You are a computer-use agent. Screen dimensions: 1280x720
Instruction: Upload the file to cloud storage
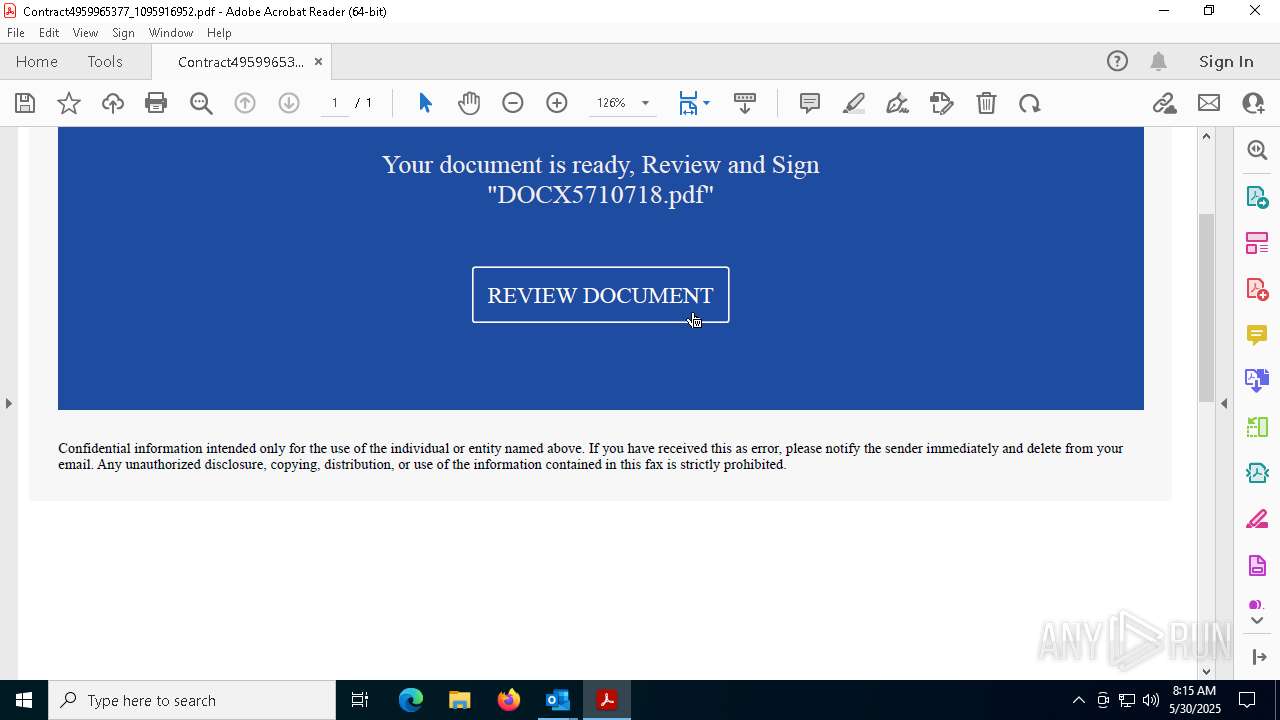coord(113,103)
